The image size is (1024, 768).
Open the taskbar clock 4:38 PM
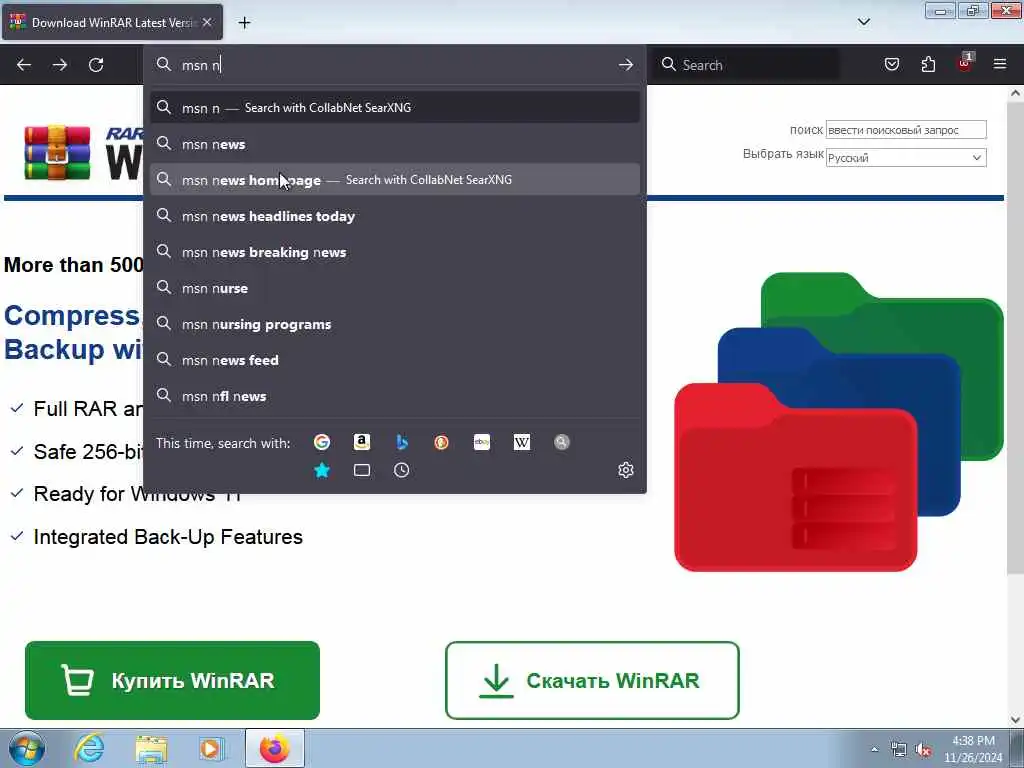click(973, 749)
